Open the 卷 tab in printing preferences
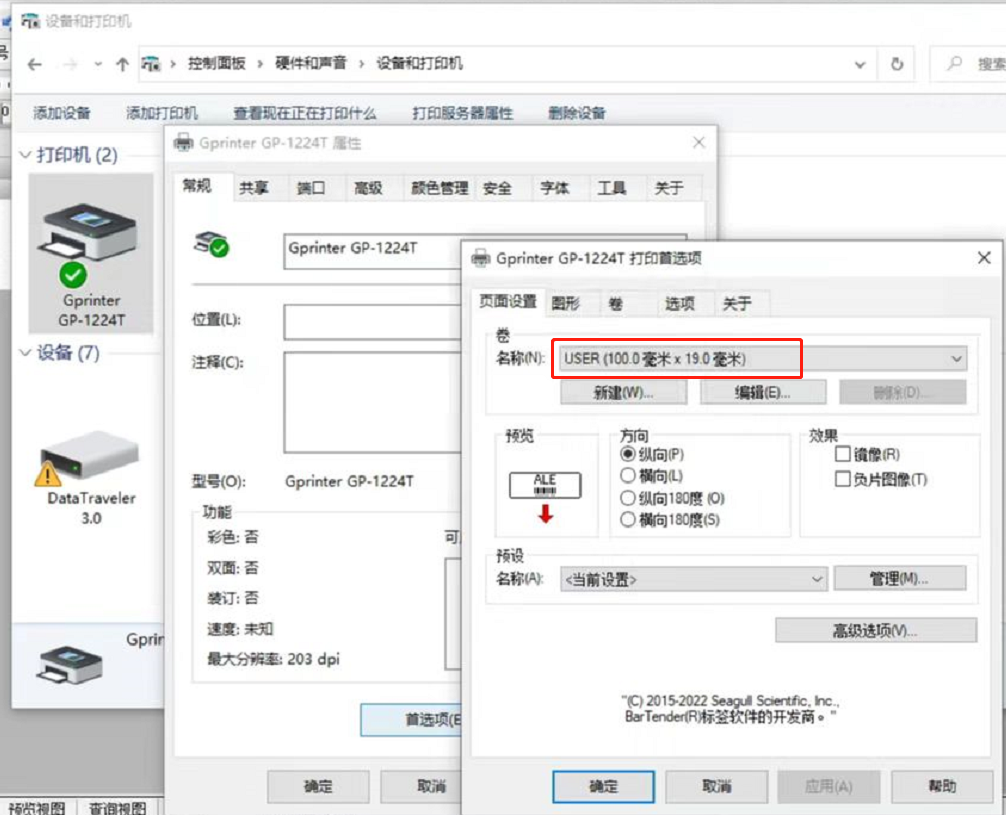1006x815 pixels. (615, 304)
